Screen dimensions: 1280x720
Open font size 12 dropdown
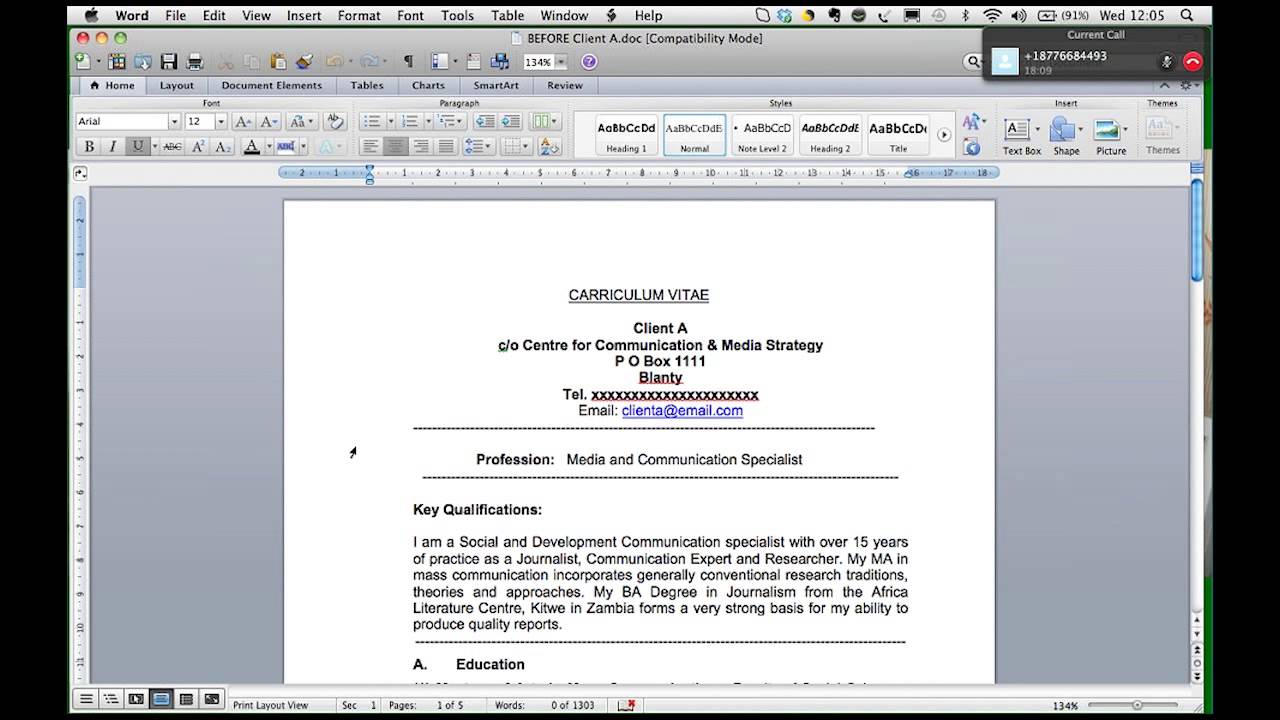[x=221, y=122]
